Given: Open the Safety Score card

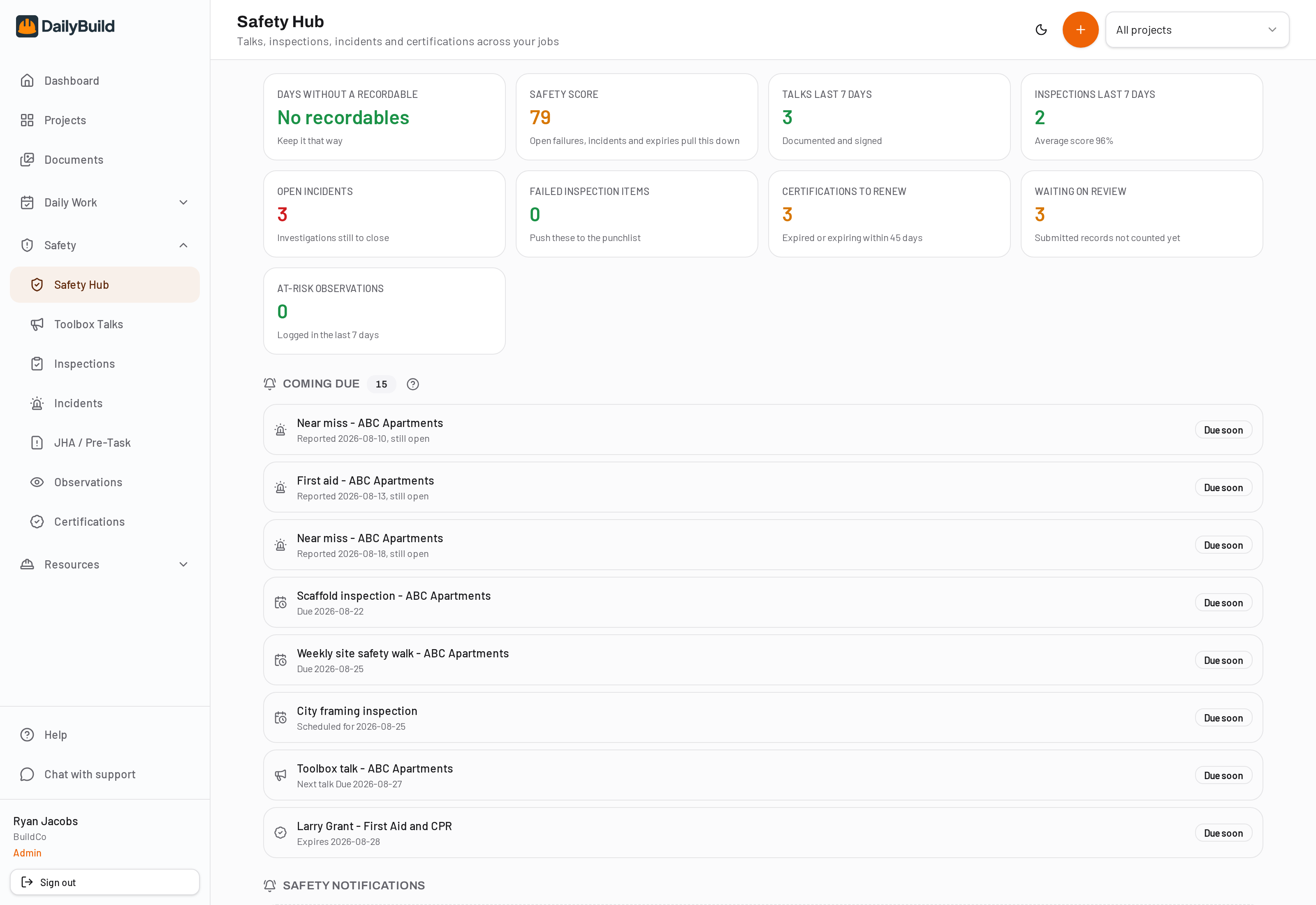Looking at the screenshot, I should click(x=637, y=117).
